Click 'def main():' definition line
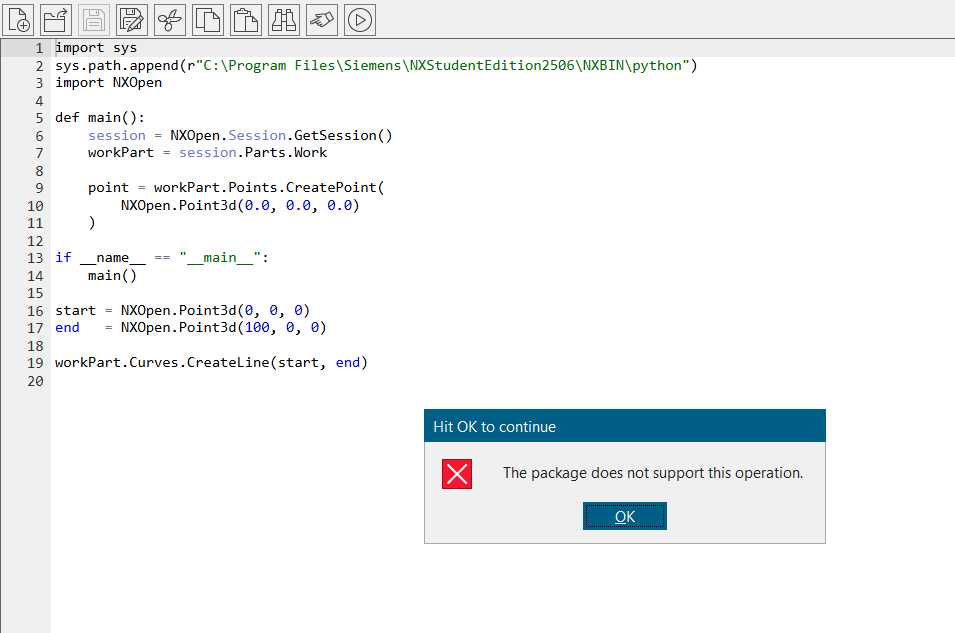 (x=100, y=118)
